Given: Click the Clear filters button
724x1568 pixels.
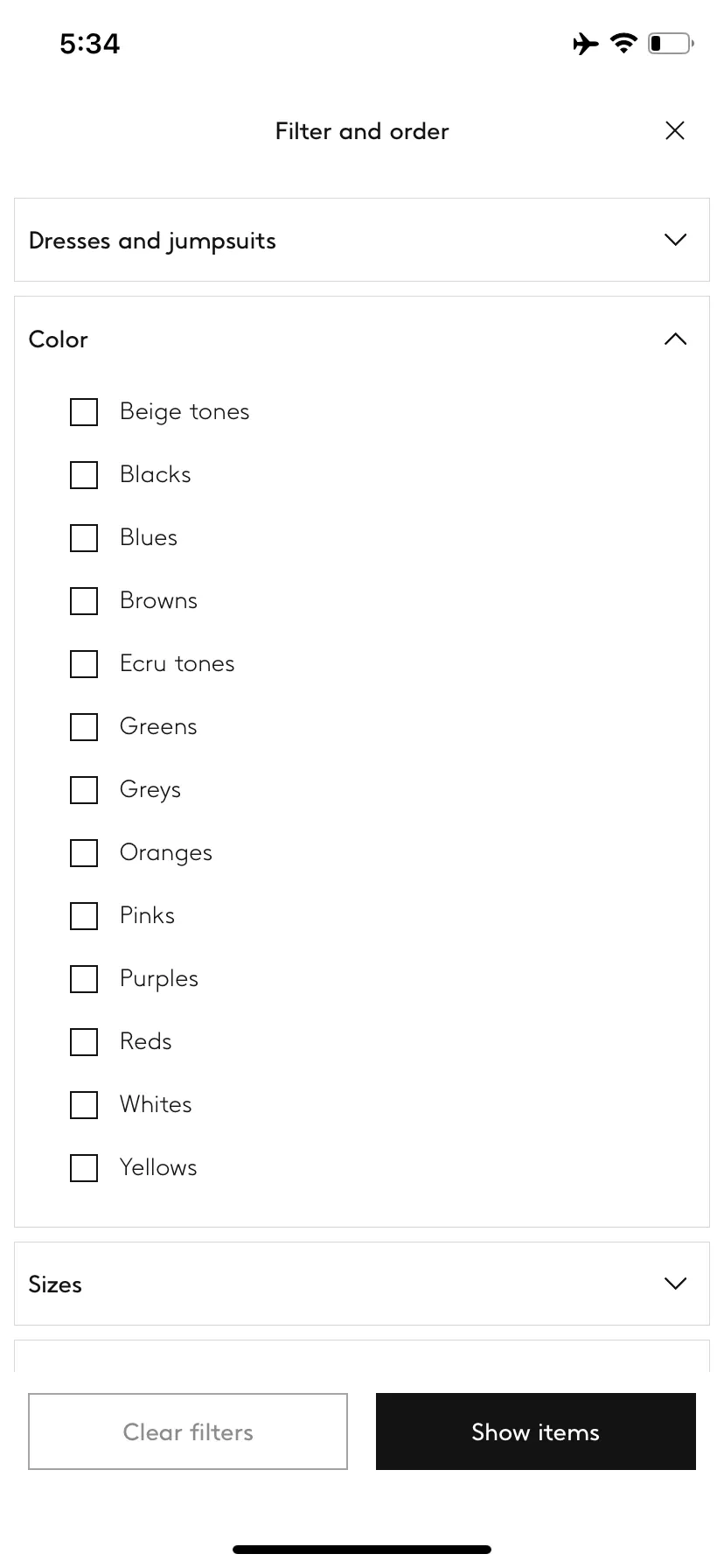Looking at the screenshot, I should pyautogui.click(x=188, y=1431).
